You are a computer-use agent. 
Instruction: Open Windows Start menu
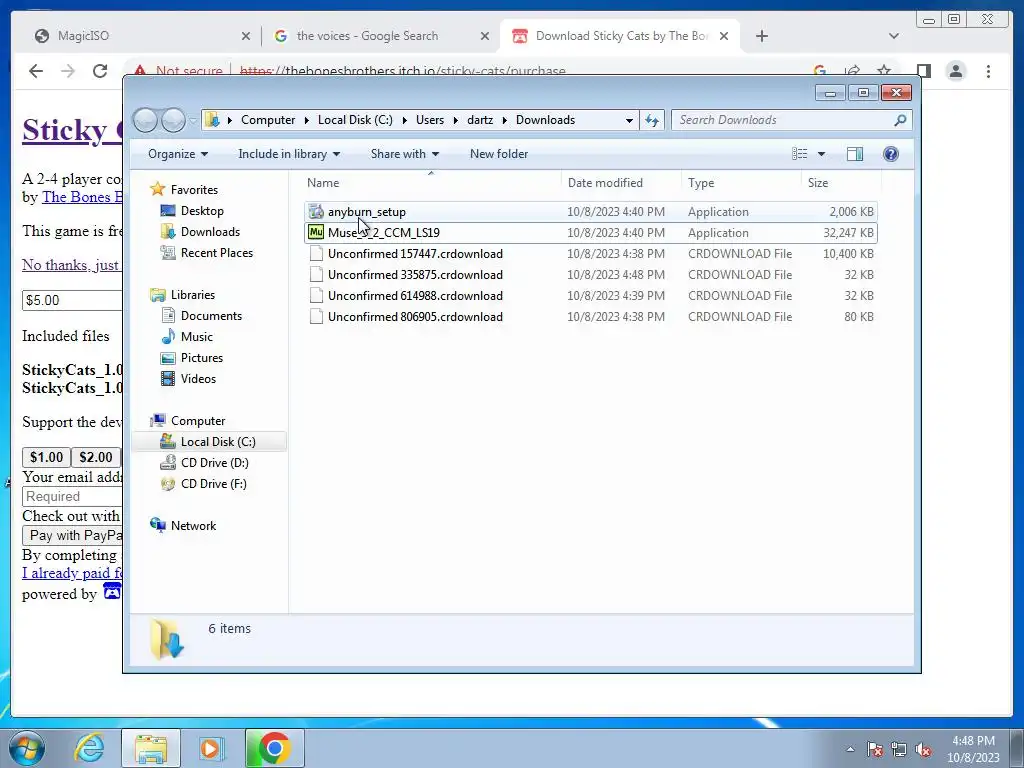click(x=27, y=748)
